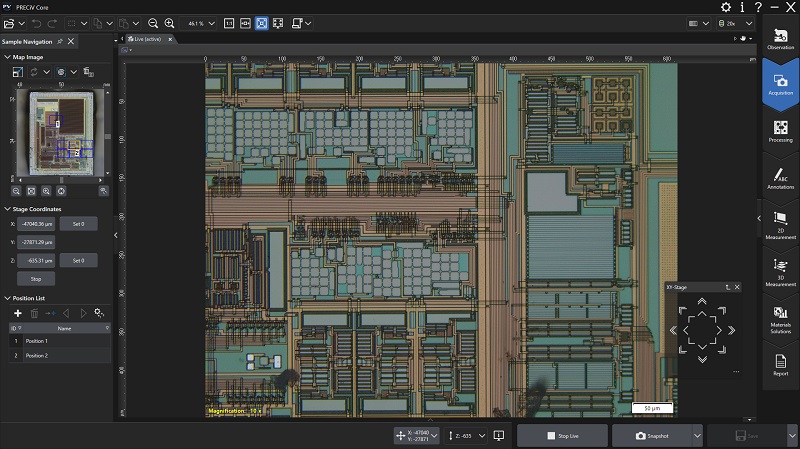Image resolution: width=800 pixels, height=449 pixels.
Task: Collapse the Map Image section
Action: [x=7, y=57]
